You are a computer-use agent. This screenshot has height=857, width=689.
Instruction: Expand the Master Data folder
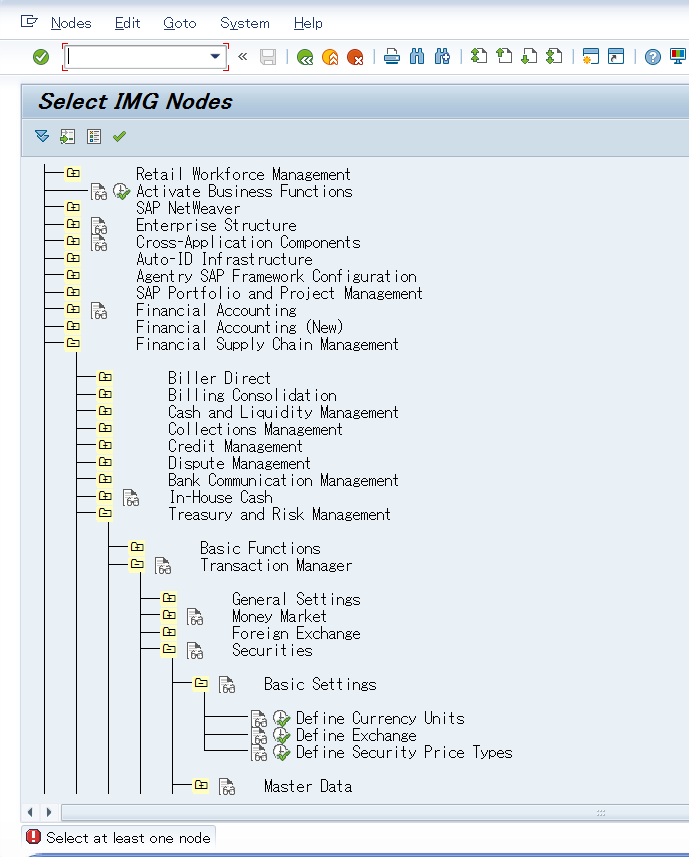[x=201, y=785]
